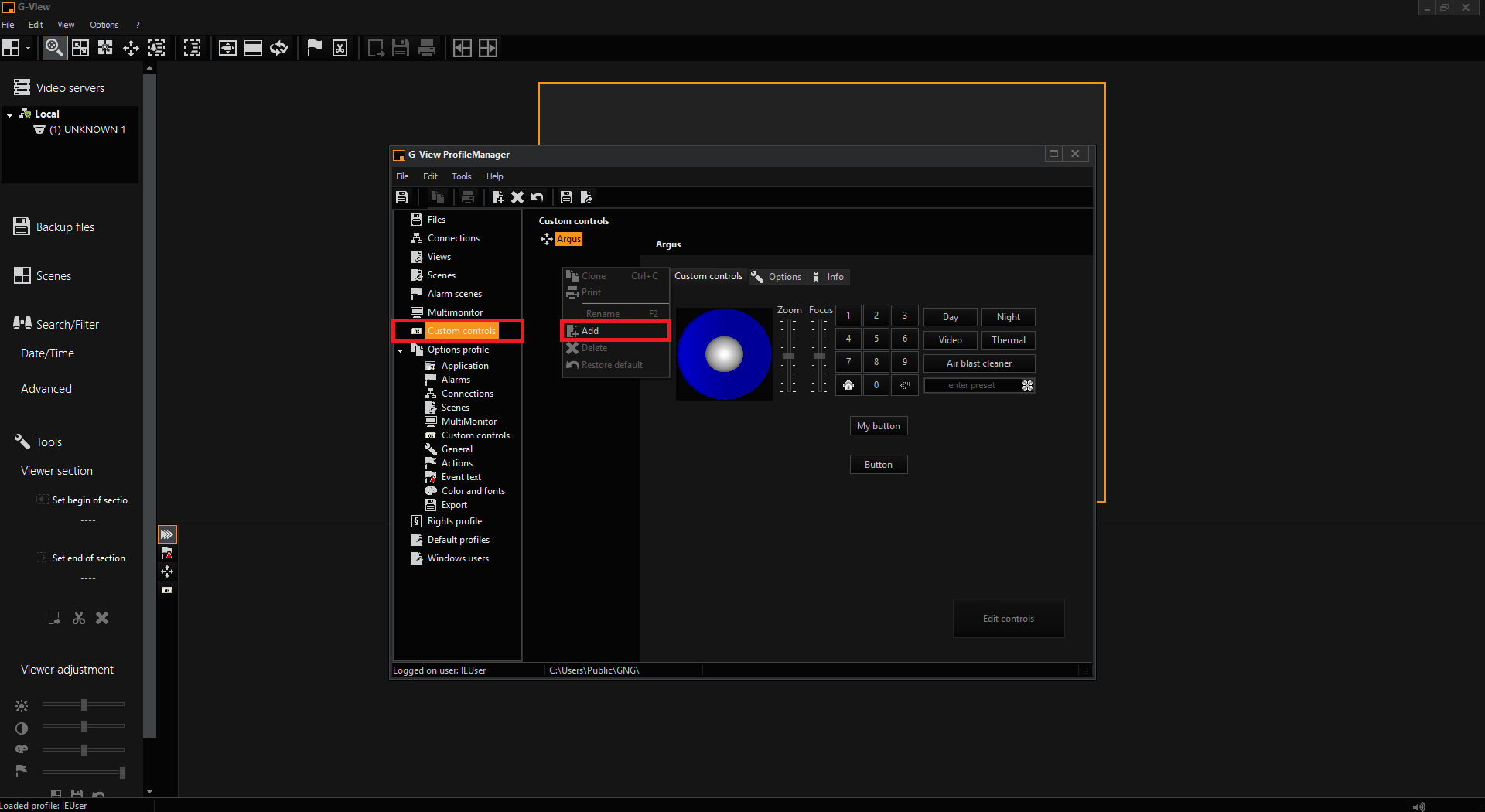This screenshot has height=812, width=1485.
Task: Click the undo arrow in ProfileManager toolbar
Action: click(x=538, y=197)
